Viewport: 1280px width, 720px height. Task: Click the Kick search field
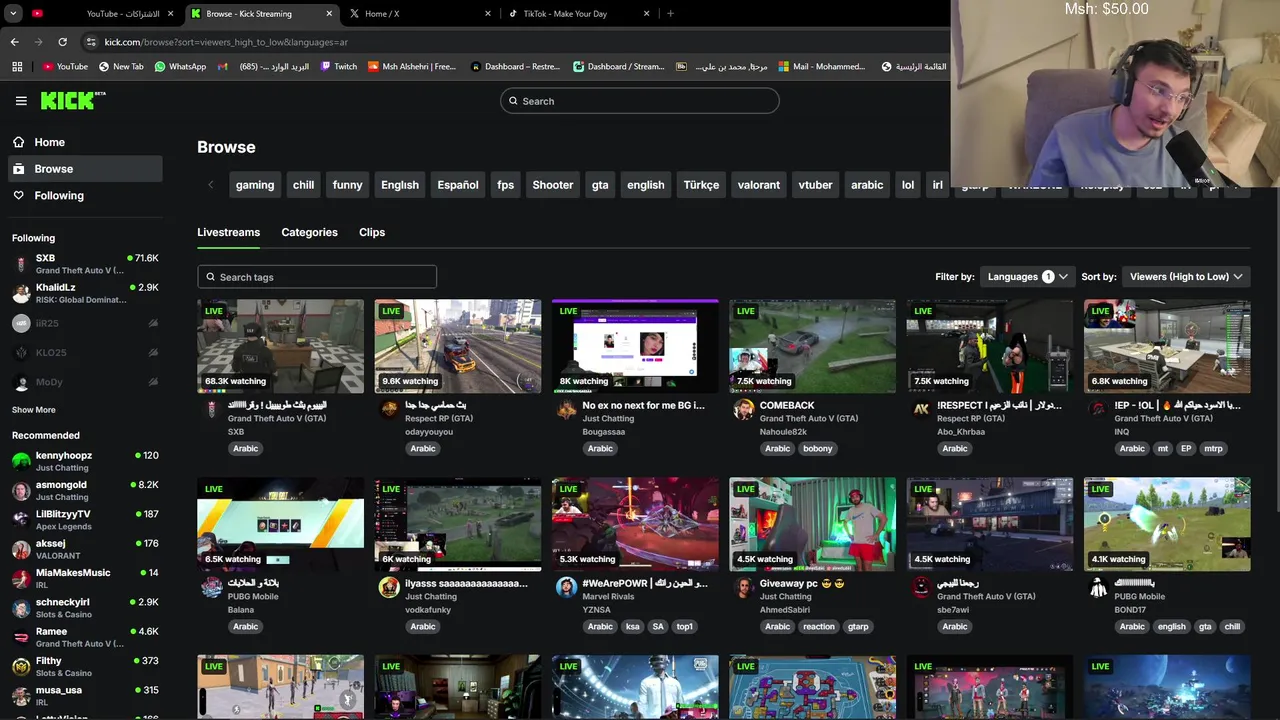(640, 101)
